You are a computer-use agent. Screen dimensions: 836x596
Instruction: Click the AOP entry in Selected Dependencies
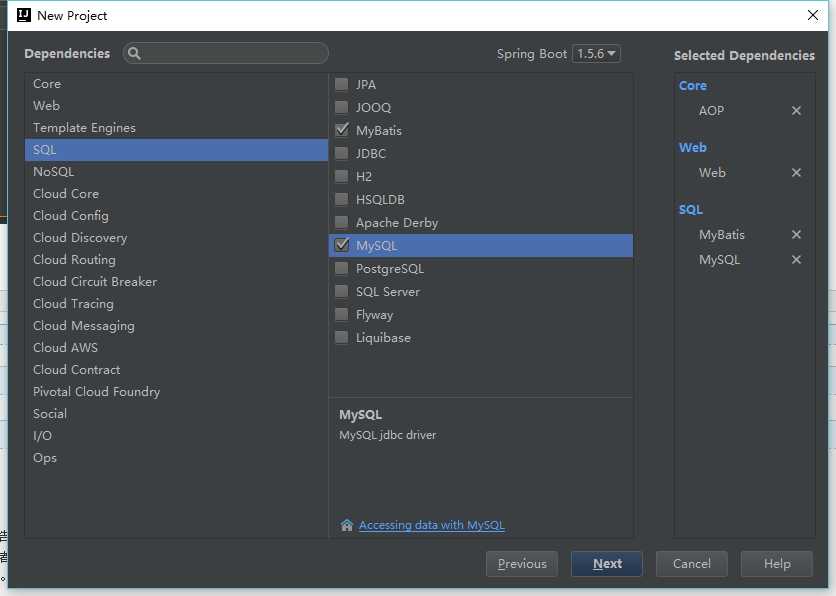pyautogui.click(x=711, y=110)
